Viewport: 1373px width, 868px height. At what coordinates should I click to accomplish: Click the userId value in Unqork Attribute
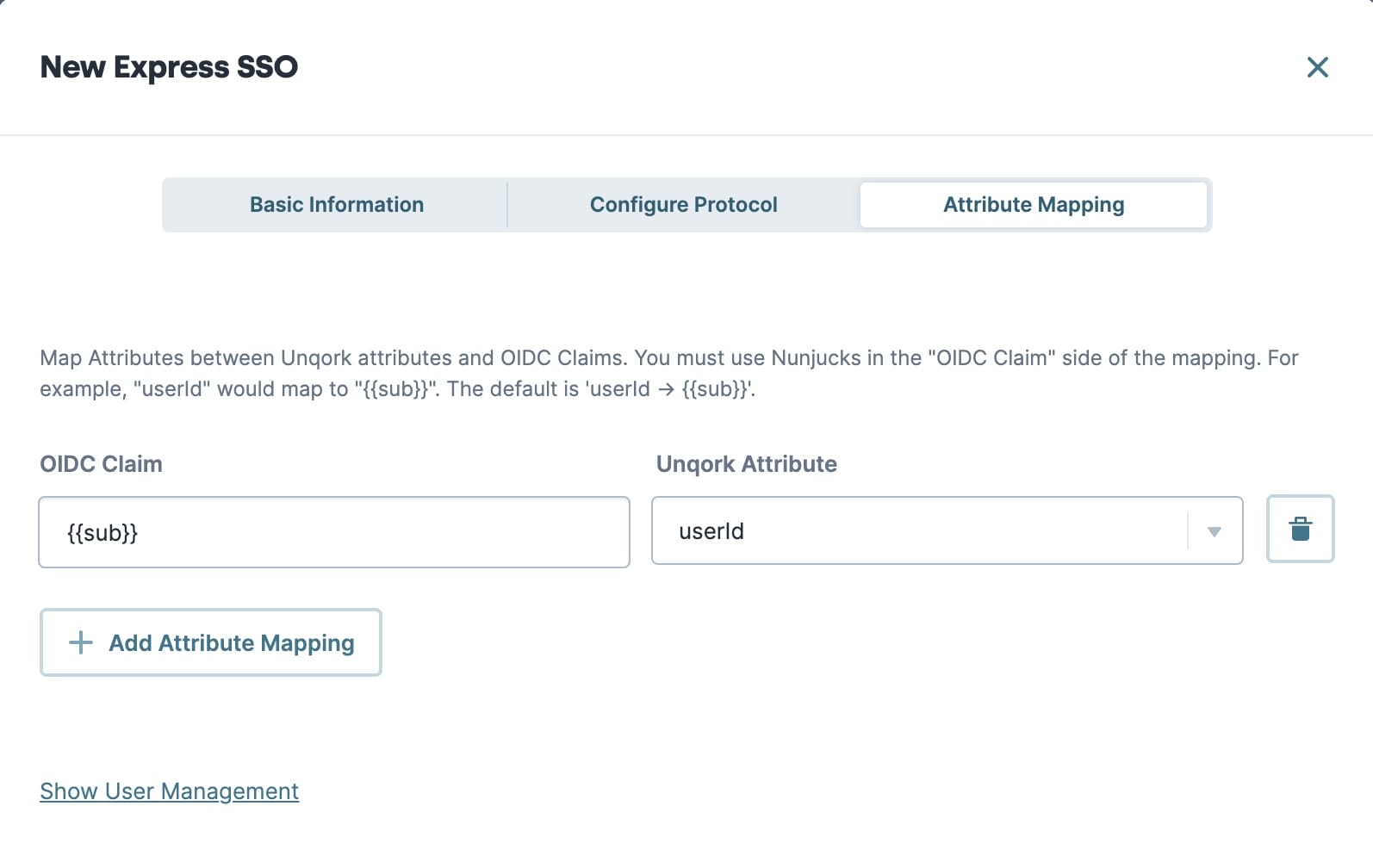point(711,531)
